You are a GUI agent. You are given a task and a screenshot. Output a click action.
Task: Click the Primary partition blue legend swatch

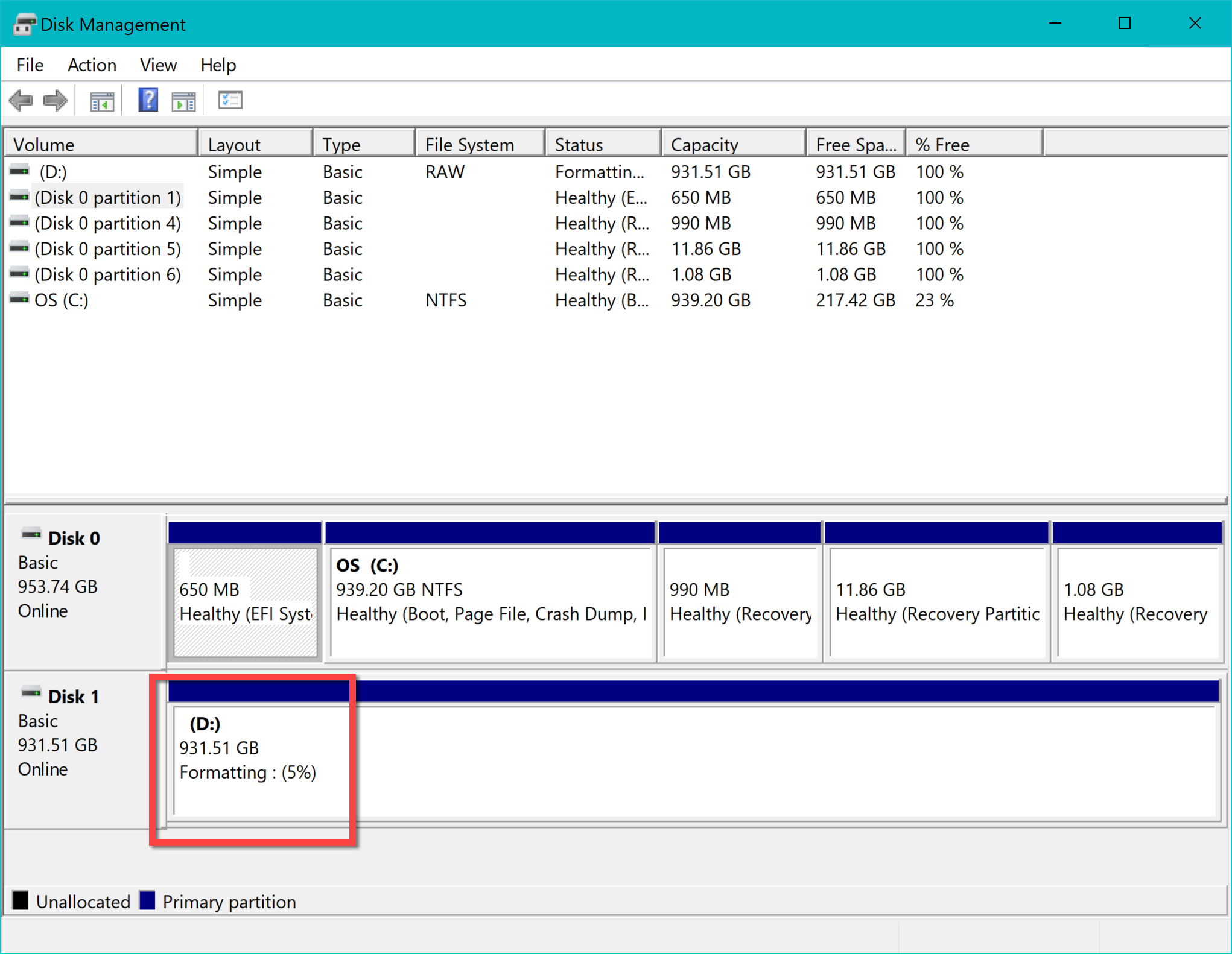[x=147, y=901]
